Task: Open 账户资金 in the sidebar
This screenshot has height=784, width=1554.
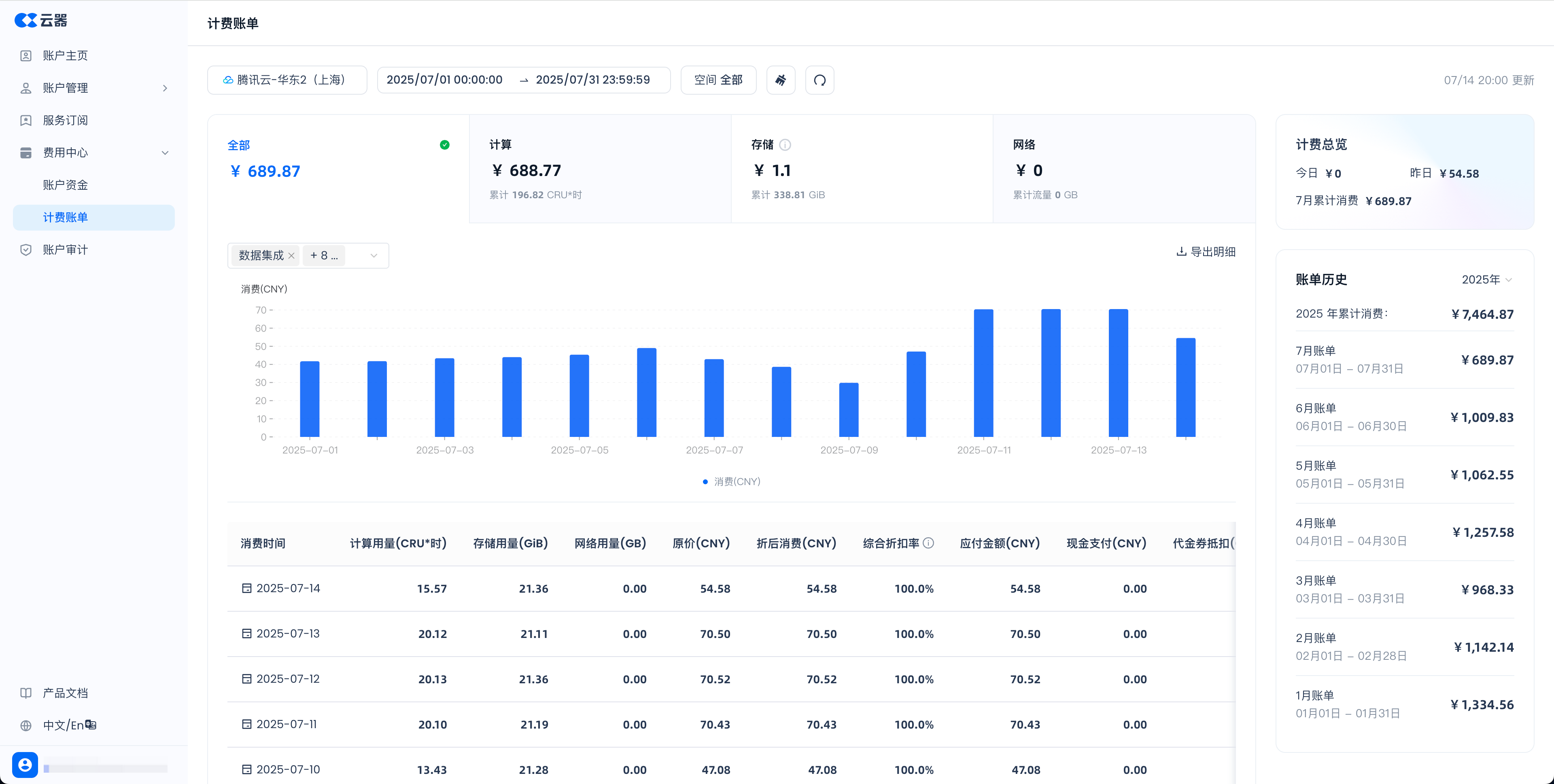Action: 65,184
